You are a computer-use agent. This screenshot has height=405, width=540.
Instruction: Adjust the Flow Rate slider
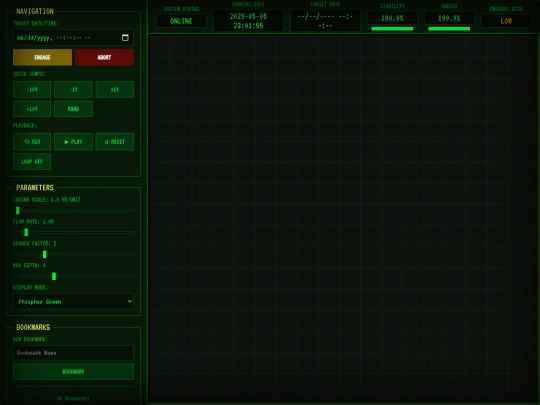pos(73,232)
